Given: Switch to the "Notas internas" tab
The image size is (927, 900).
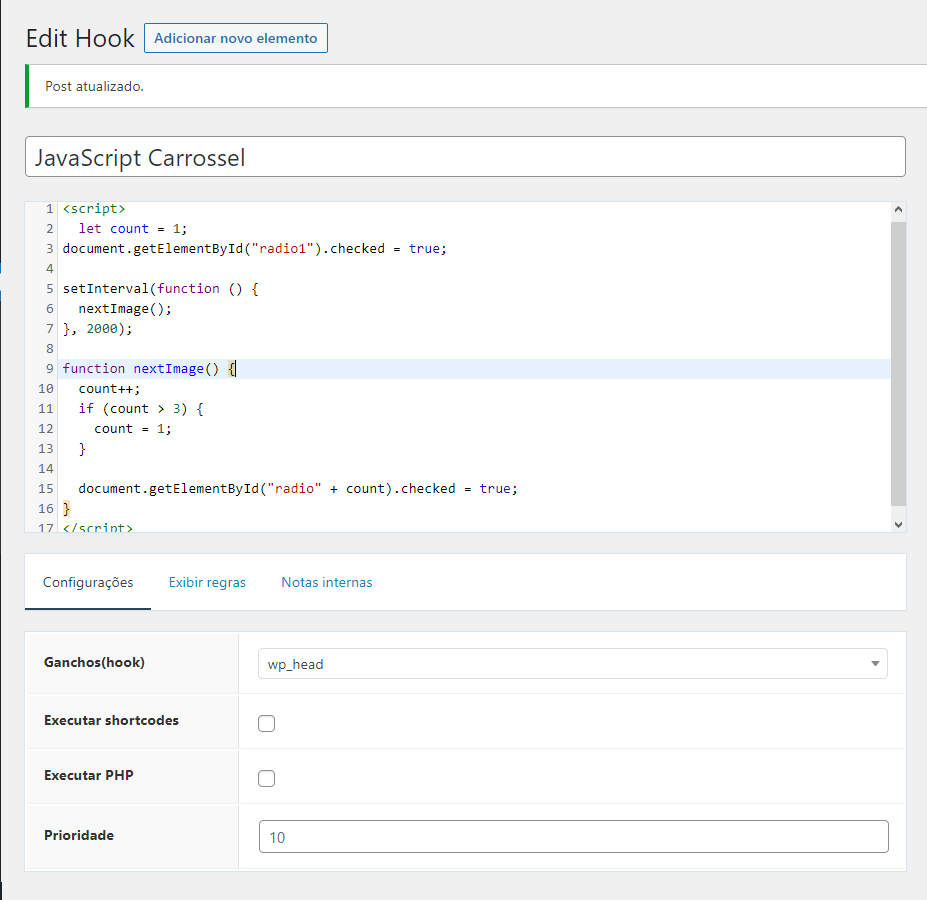Looking at the screenshot, I should (x=326, y=581).
